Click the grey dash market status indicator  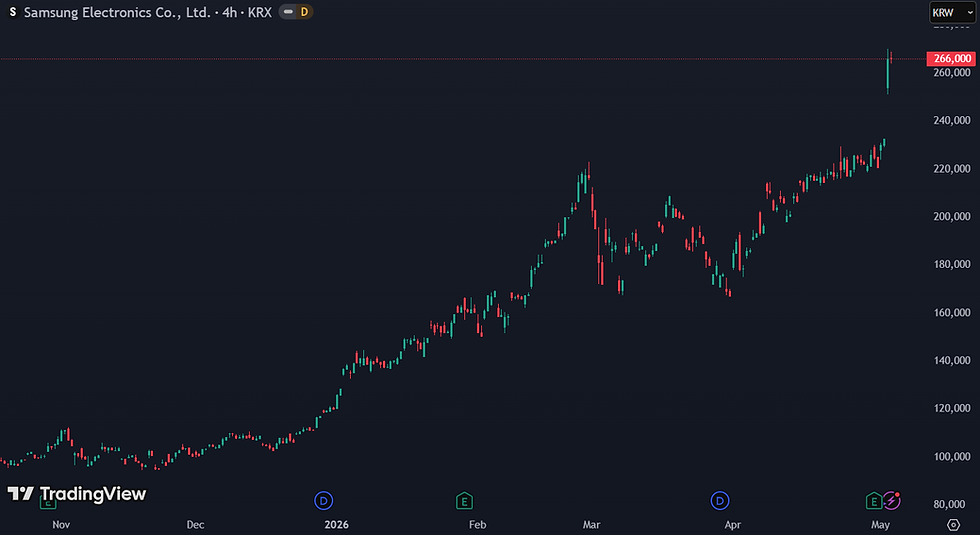(x=288, y=12)
